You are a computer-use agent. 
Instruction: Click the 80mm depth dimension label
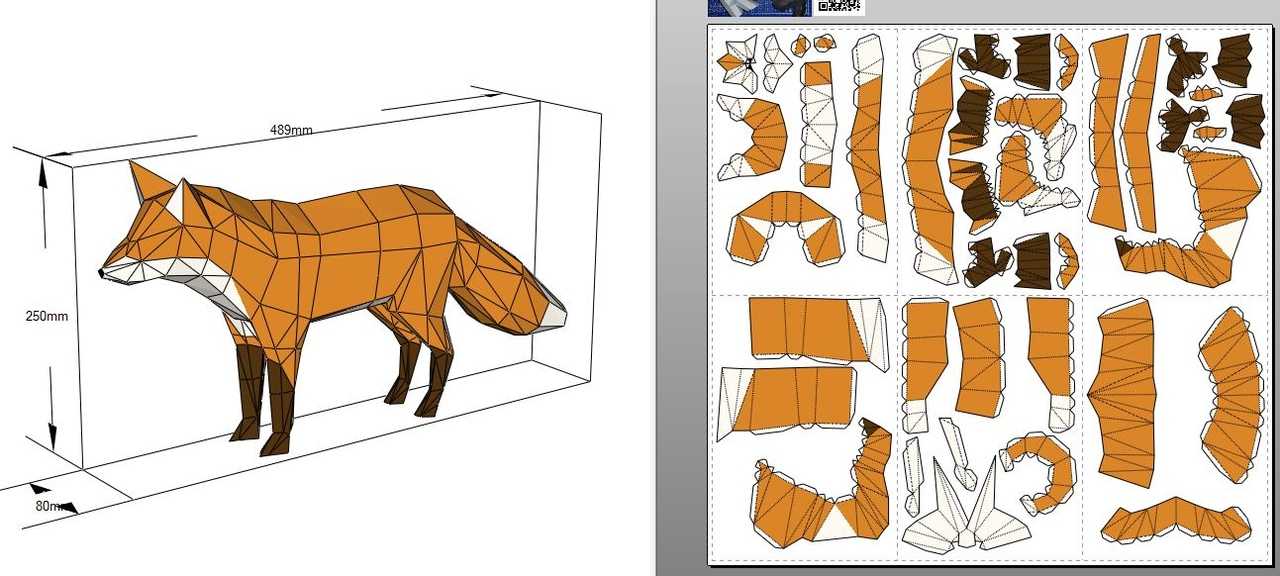(52, 506)
